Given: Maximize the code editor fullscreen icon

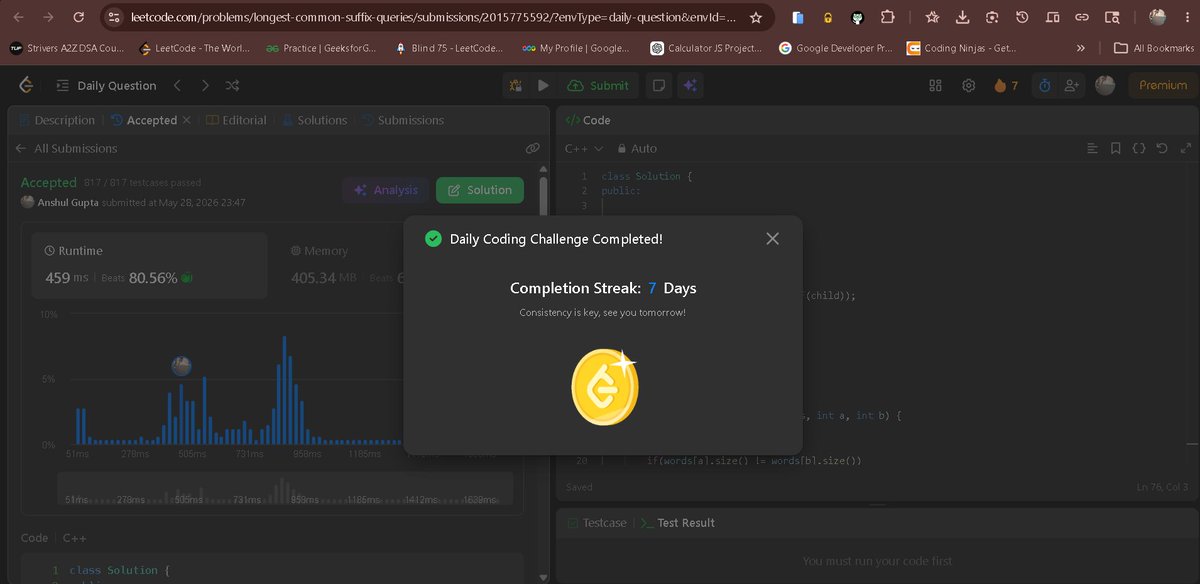Looking at the screenshot, I should click(1186, 148).
